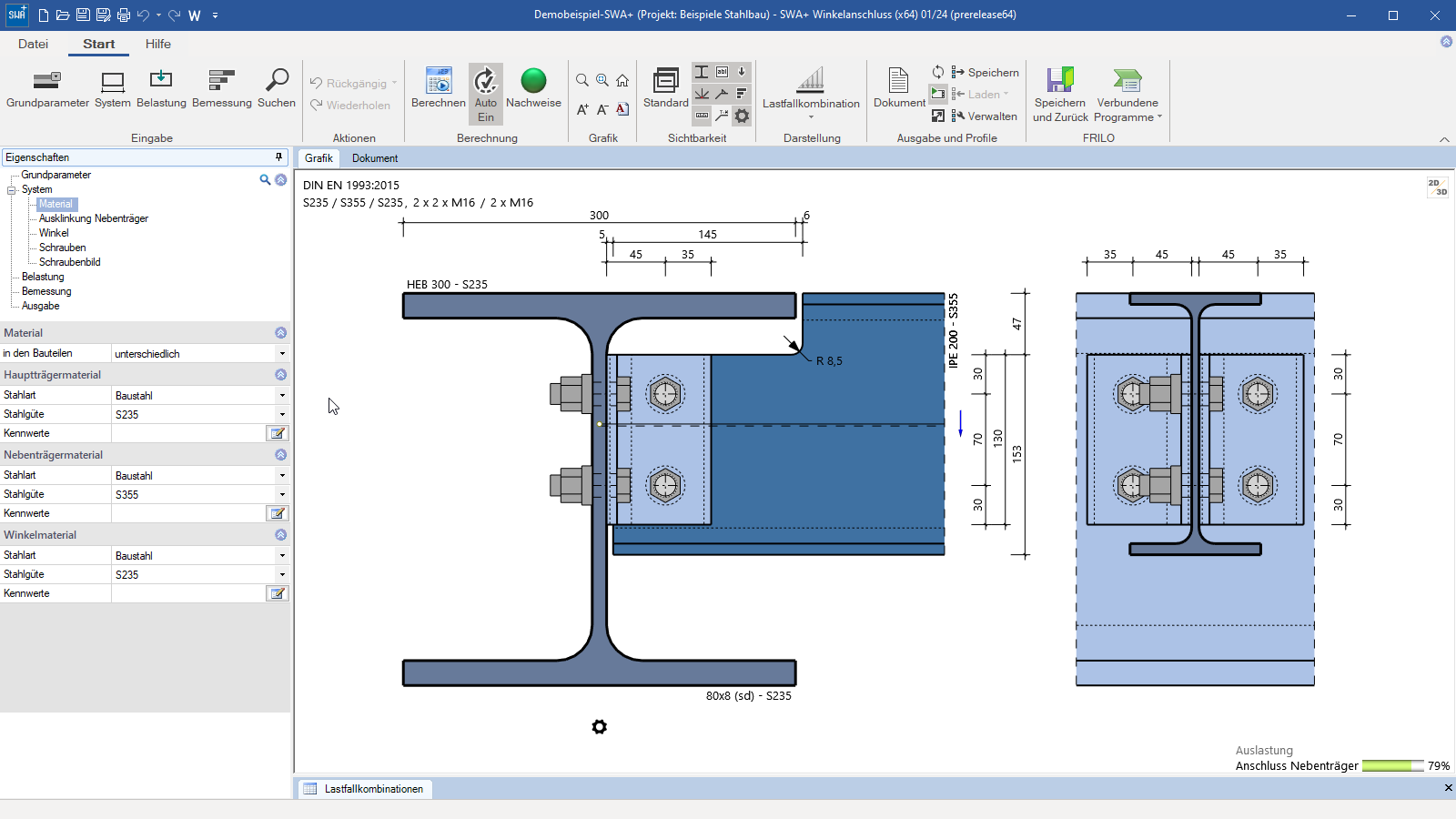The height and width of the screenshot is (819, 1456).
Task: Click the green-arrow output page icon
Action: [x=938, y=94]
